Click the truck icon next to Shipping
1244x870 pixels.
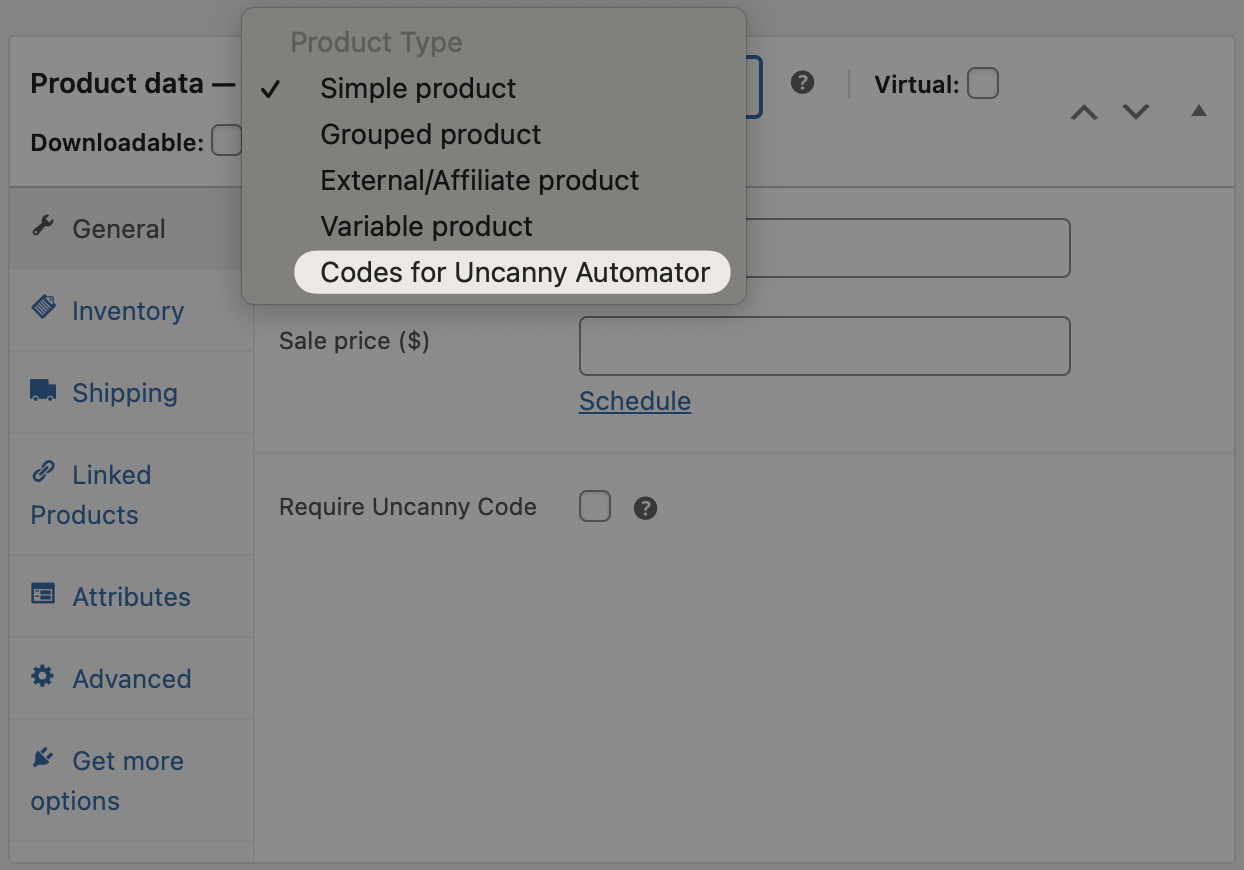coord(42,390)
